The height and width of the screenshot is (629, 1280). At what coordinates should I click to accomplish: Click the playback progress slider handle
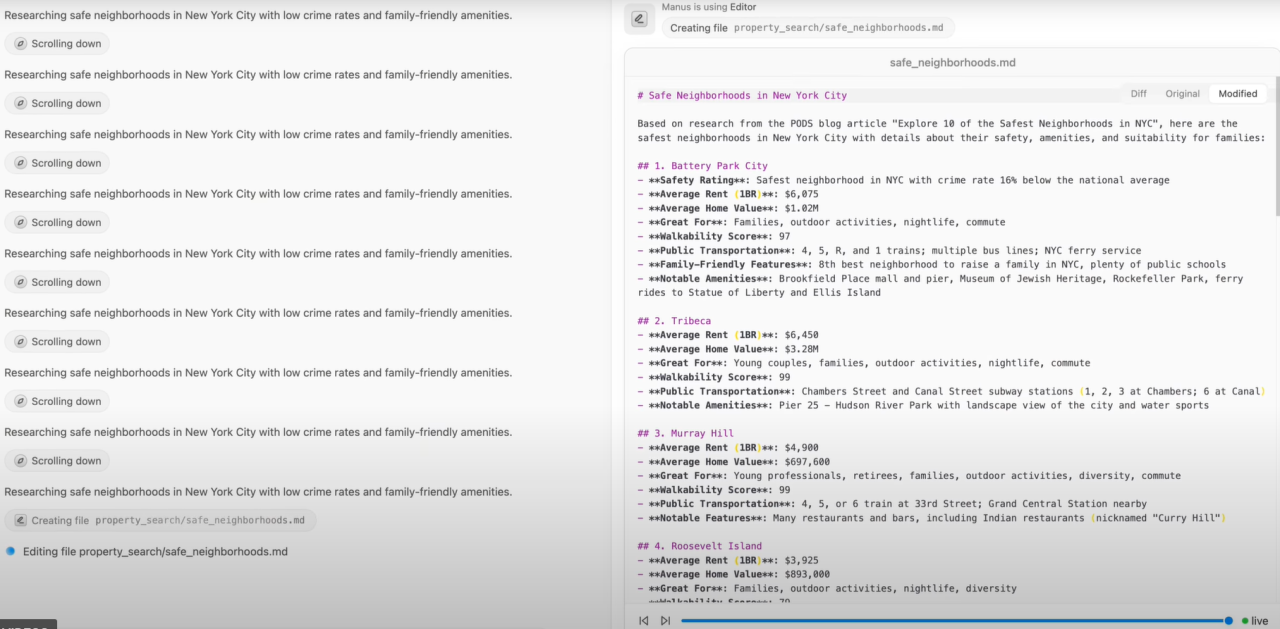coord(1228,621)
